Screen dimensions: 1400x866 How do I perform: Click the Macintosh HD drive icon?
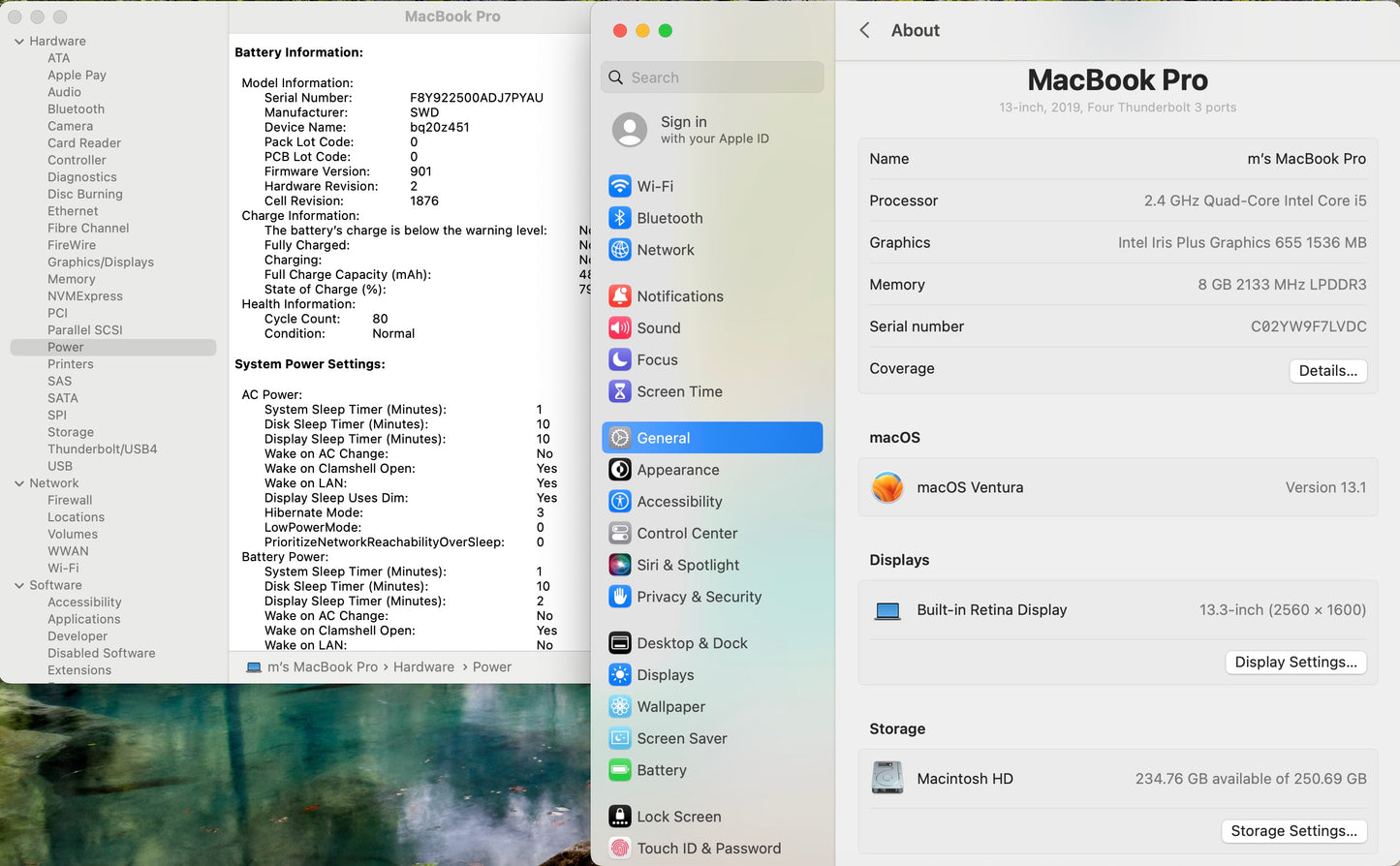(887, 778)
